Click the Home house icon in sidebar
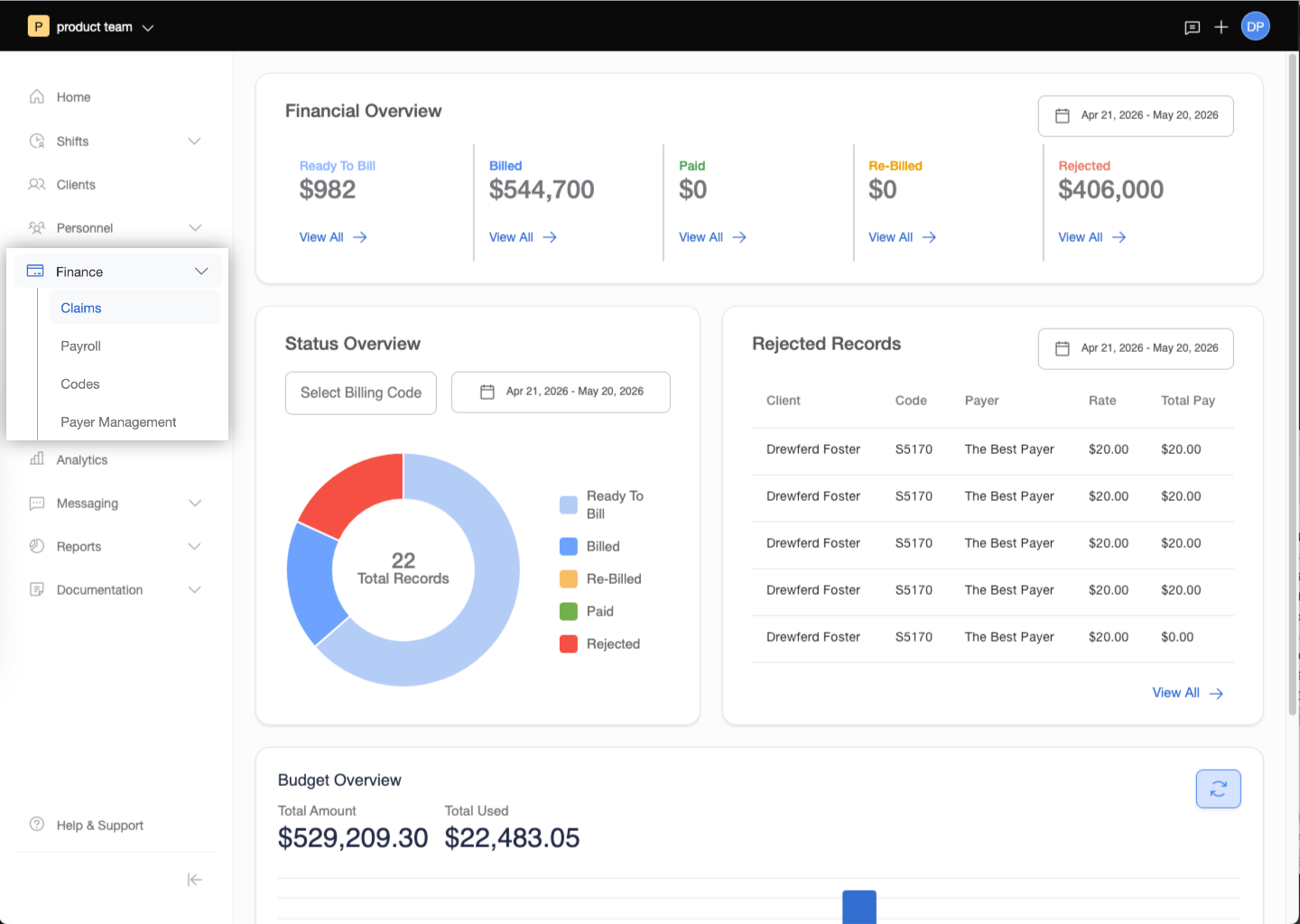 pos(37,97)
